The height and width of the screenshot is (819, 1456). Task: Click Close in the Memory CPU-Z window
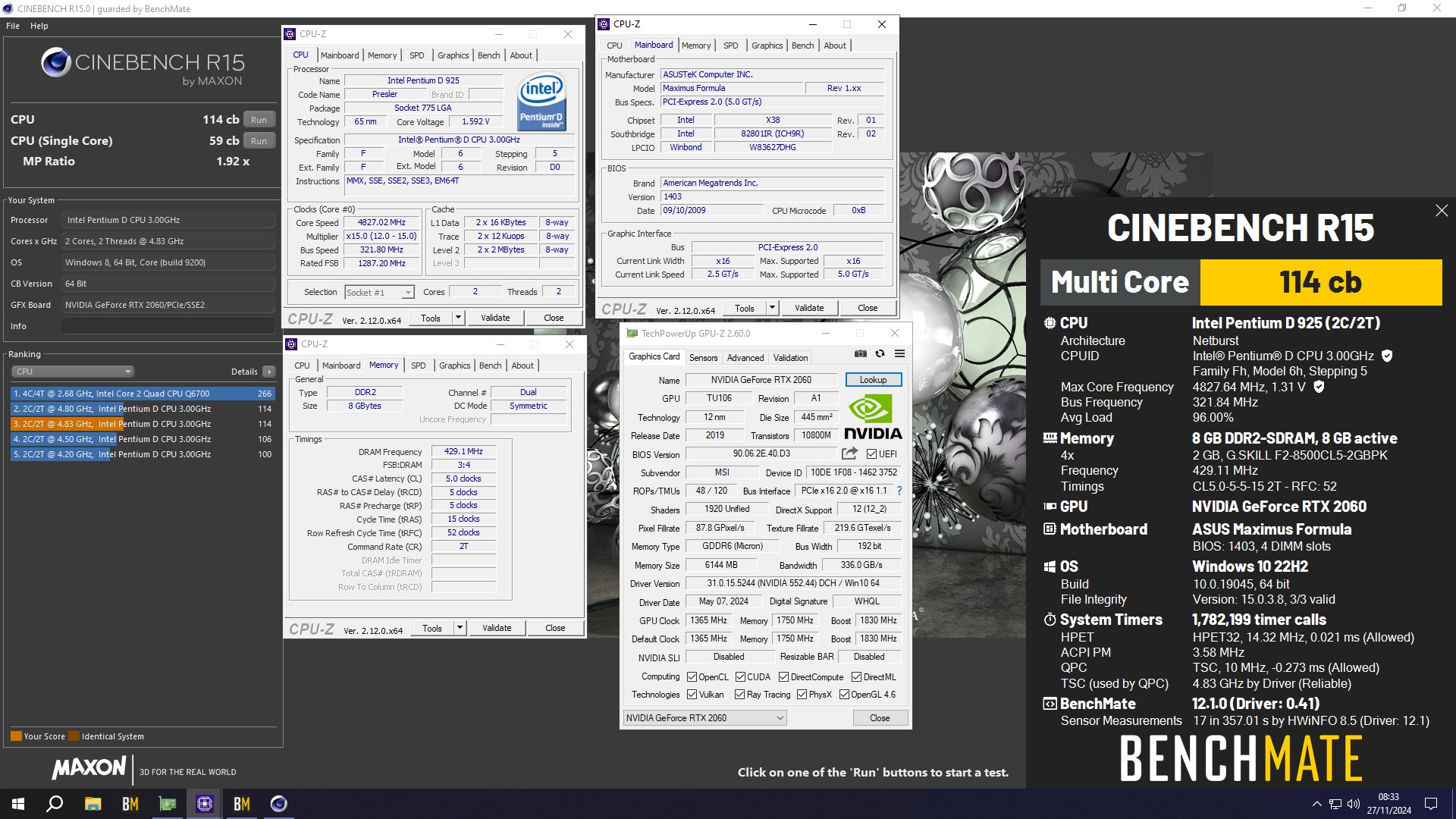[x=555, y=628]
